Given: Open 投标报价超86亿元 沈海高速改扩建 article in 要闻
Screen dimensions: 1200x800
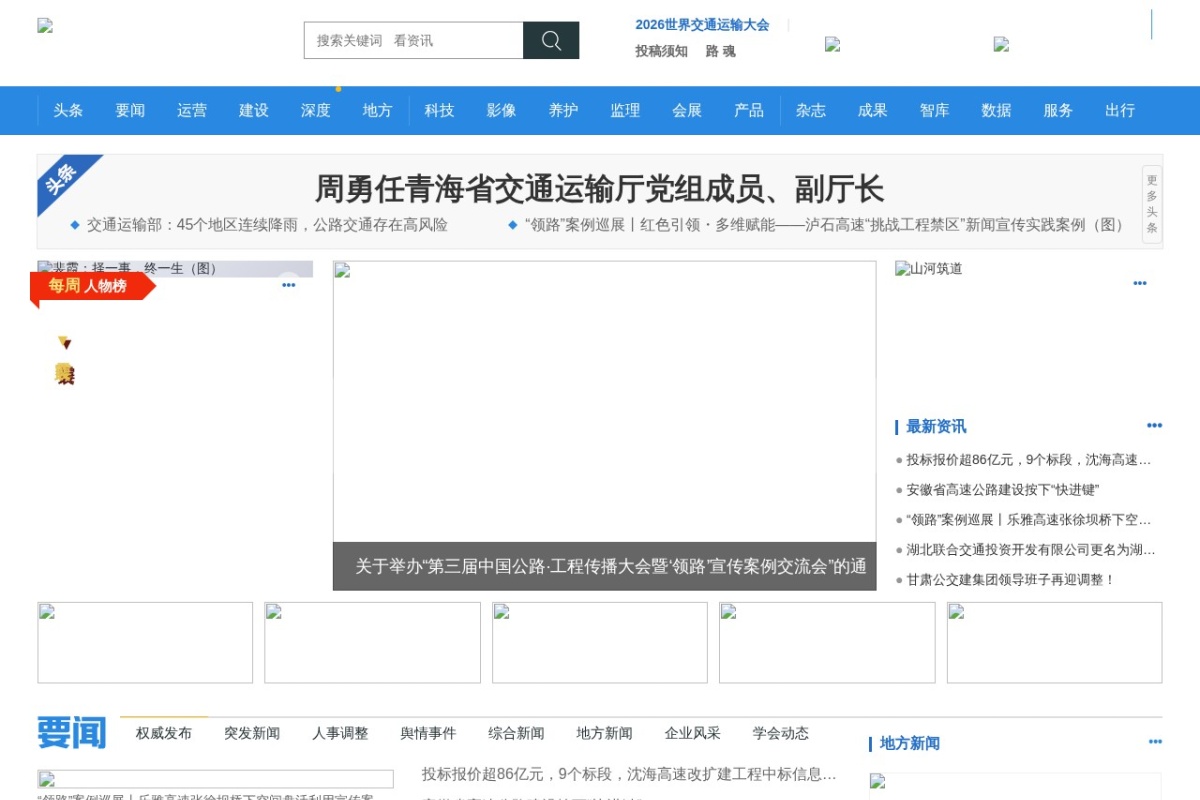Looking at the screenshot, I should (x=629, y=774).
